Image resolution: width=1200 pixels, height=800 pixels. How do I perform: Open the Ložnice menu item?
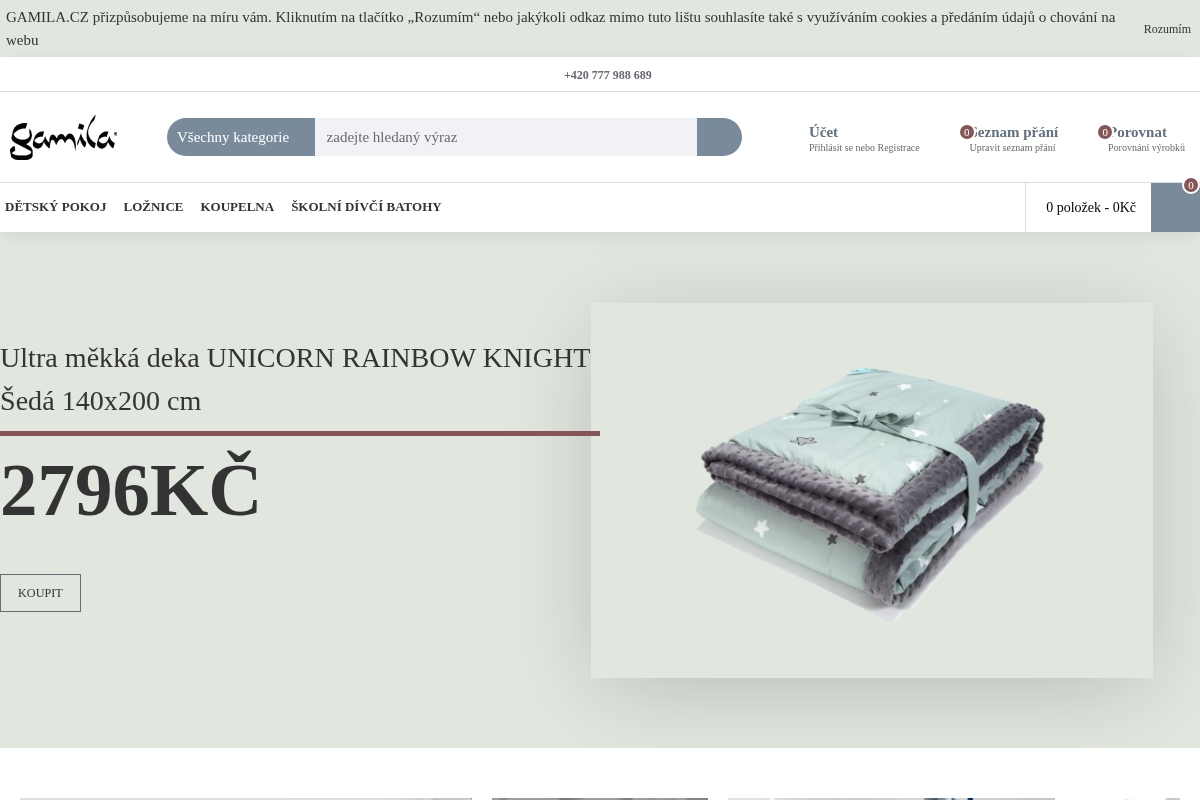click(153, 207)
